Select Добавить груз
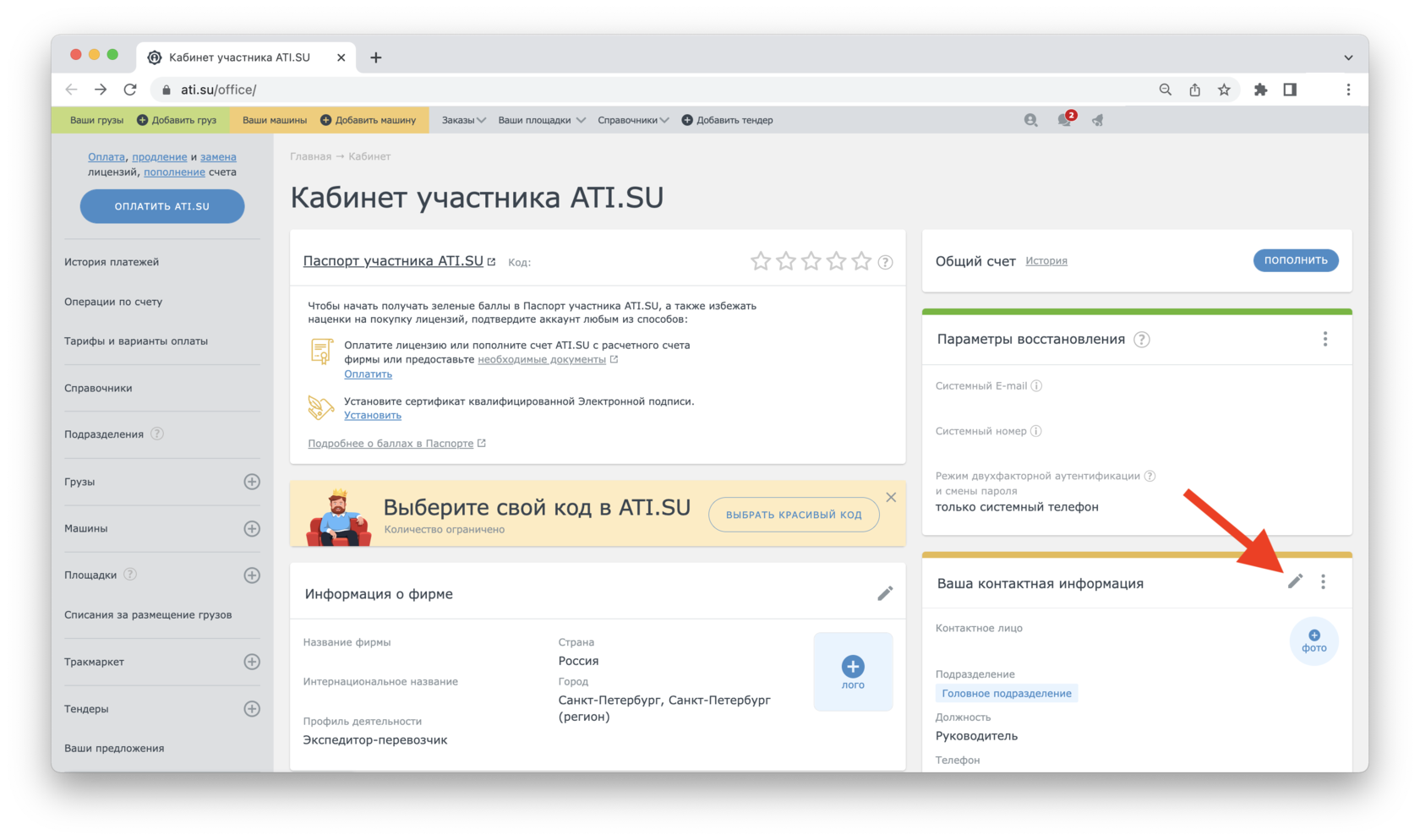Screen dimensions: 1420x840 pos(177,120)
